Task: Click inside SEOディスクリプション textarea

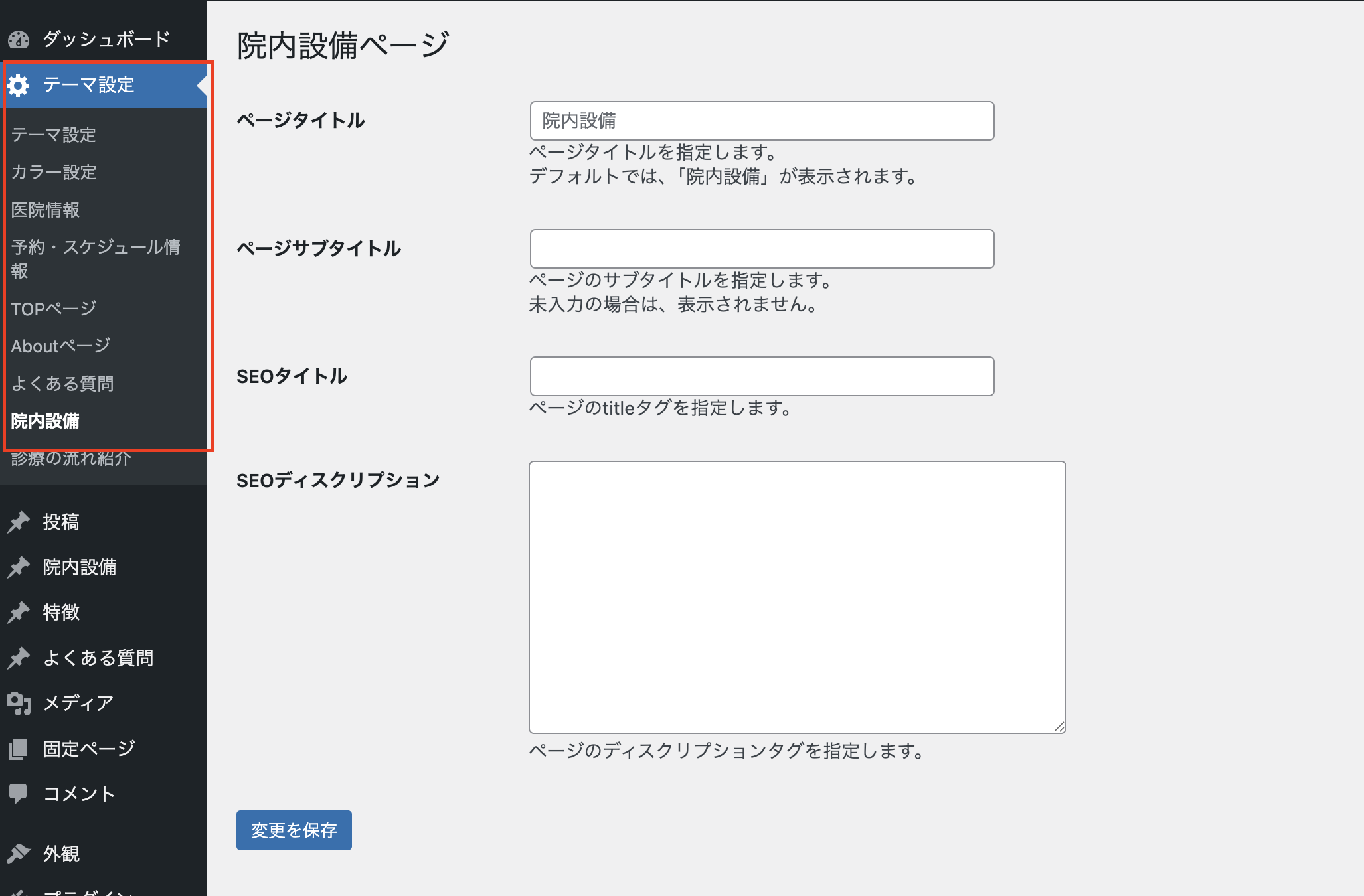Action: [x=797, y=597]
